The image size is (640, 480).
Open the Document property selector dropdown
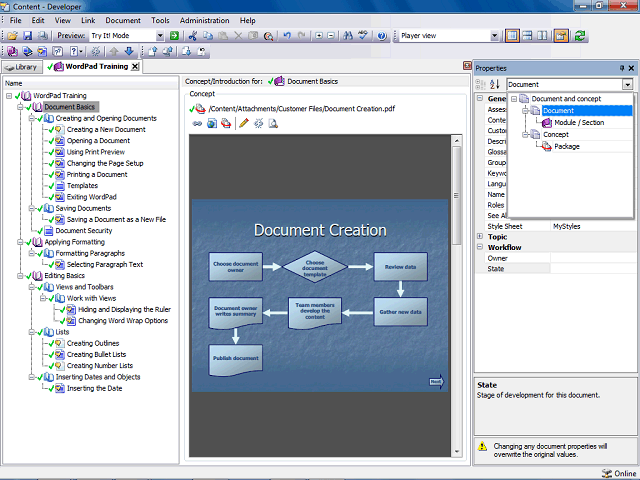[627, 84]
